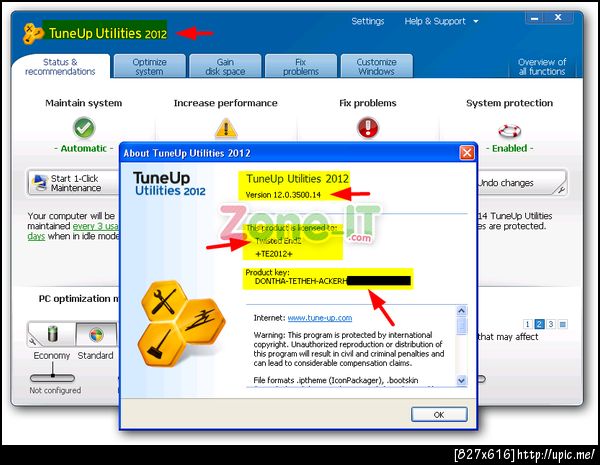Screen dimensions: 600x465
Task: Click scroll up arrow in About dialog text
Action: (461, 310)
